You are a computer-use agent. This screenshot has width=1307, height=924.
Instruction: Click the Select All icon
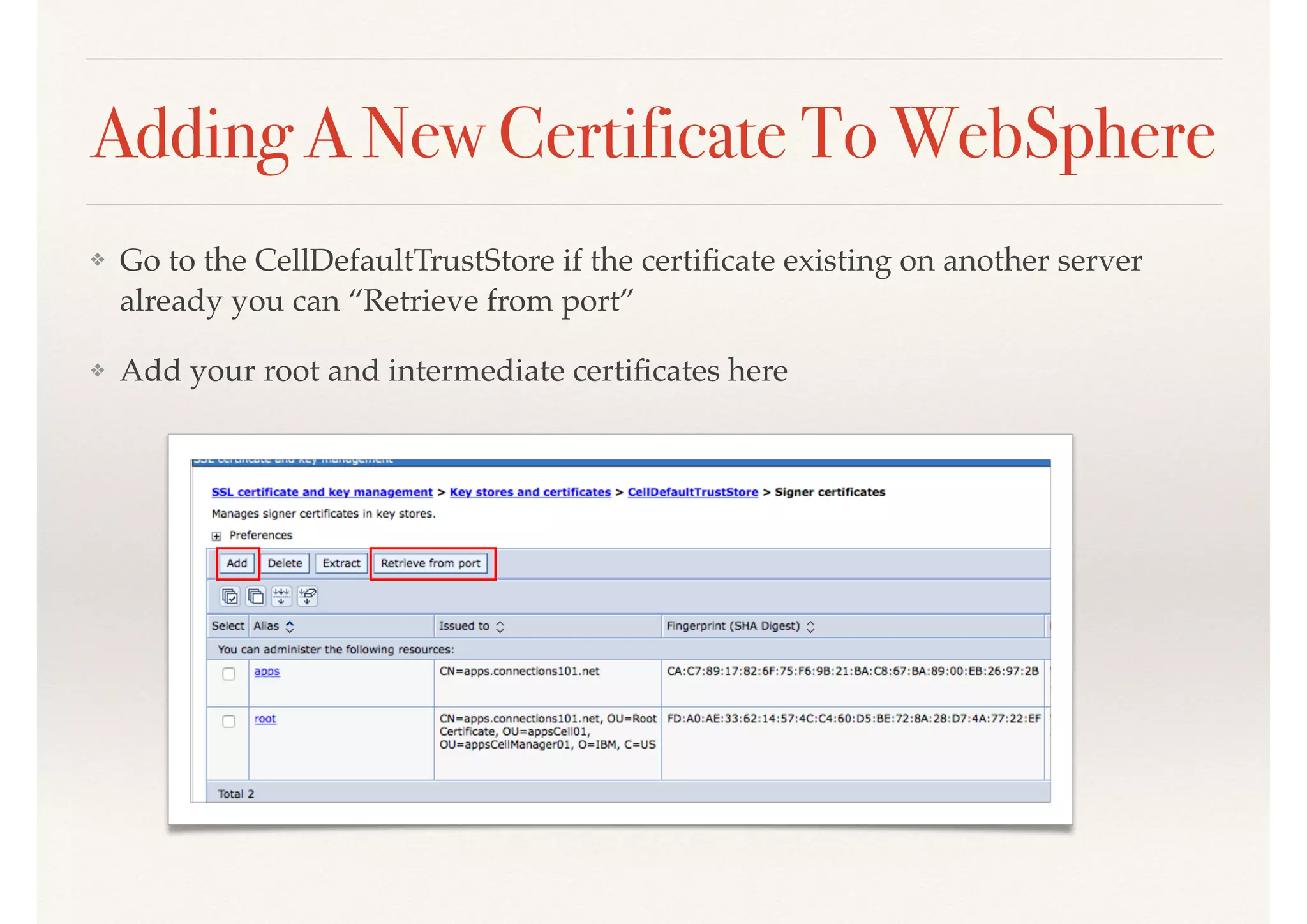pos(230,597)
